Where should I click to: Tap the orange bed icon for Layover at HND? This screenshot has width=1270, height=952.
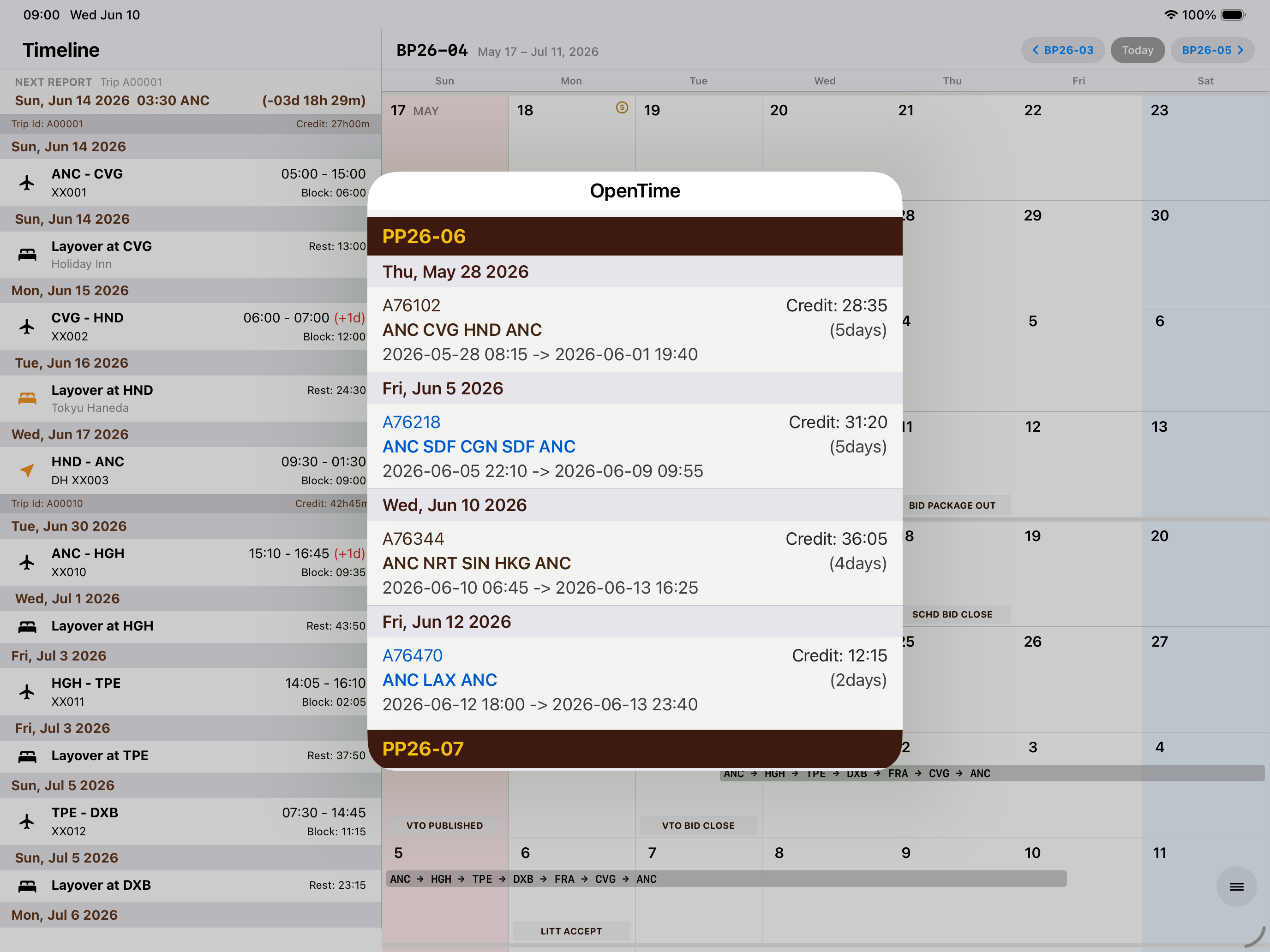pyautogui.click(x=27, y=398)
